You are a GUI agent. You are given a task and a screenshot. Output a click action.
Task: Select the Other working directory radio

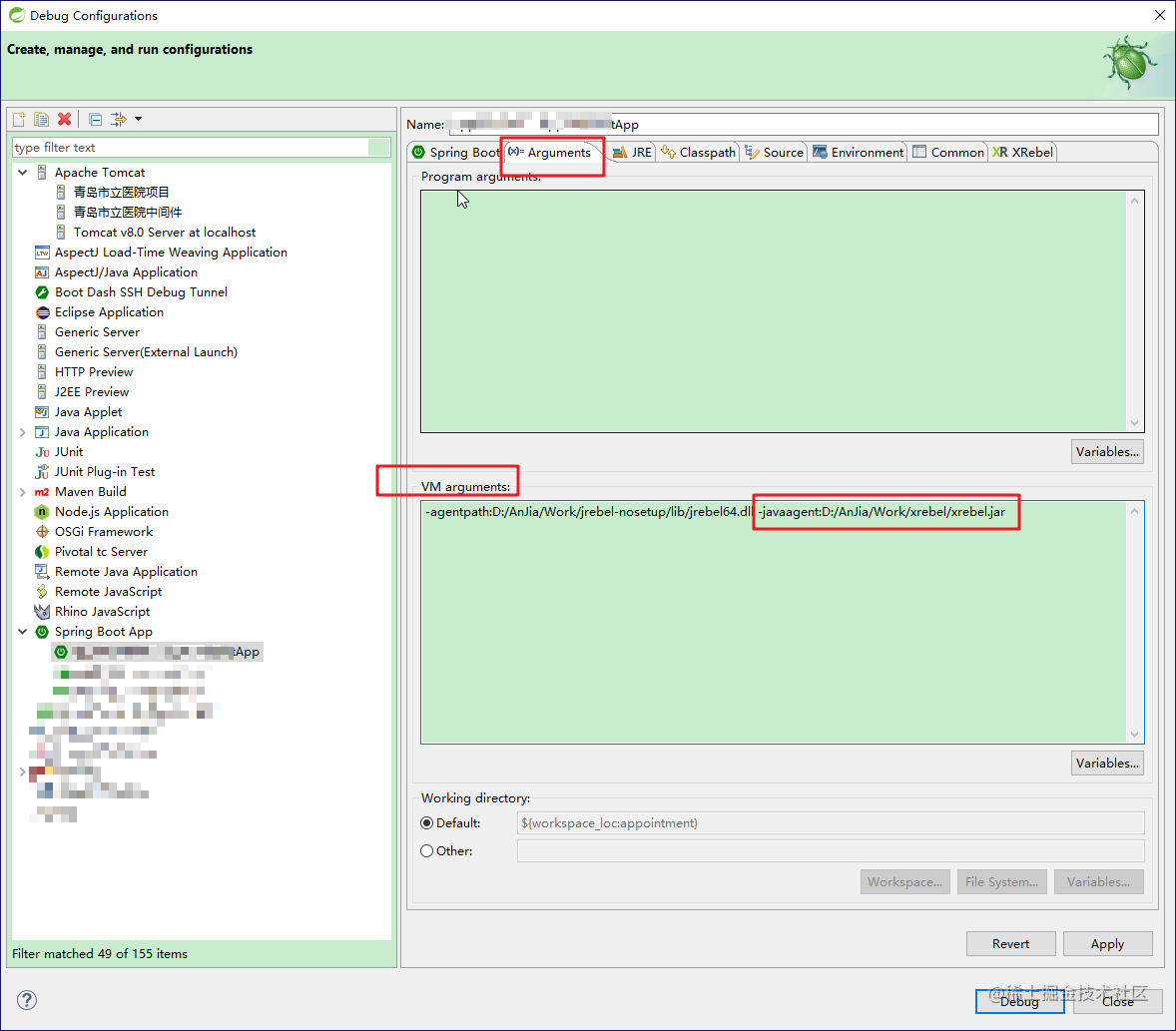[x=426, y=851]
